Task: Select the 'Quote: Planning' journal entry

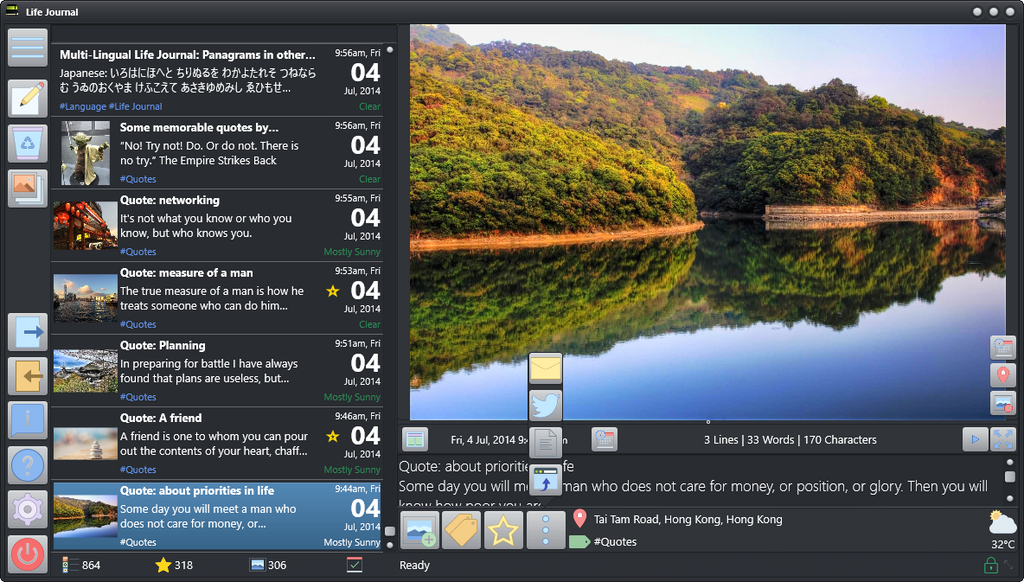Action: (x=216, y=369)
